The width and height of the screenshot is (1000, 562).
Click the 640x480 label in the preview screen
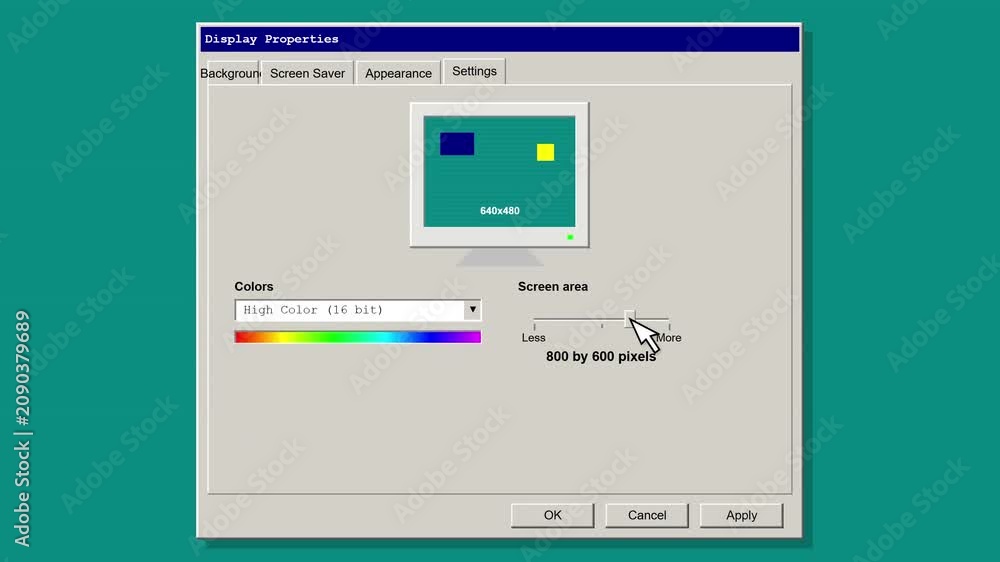coord(499,211)
